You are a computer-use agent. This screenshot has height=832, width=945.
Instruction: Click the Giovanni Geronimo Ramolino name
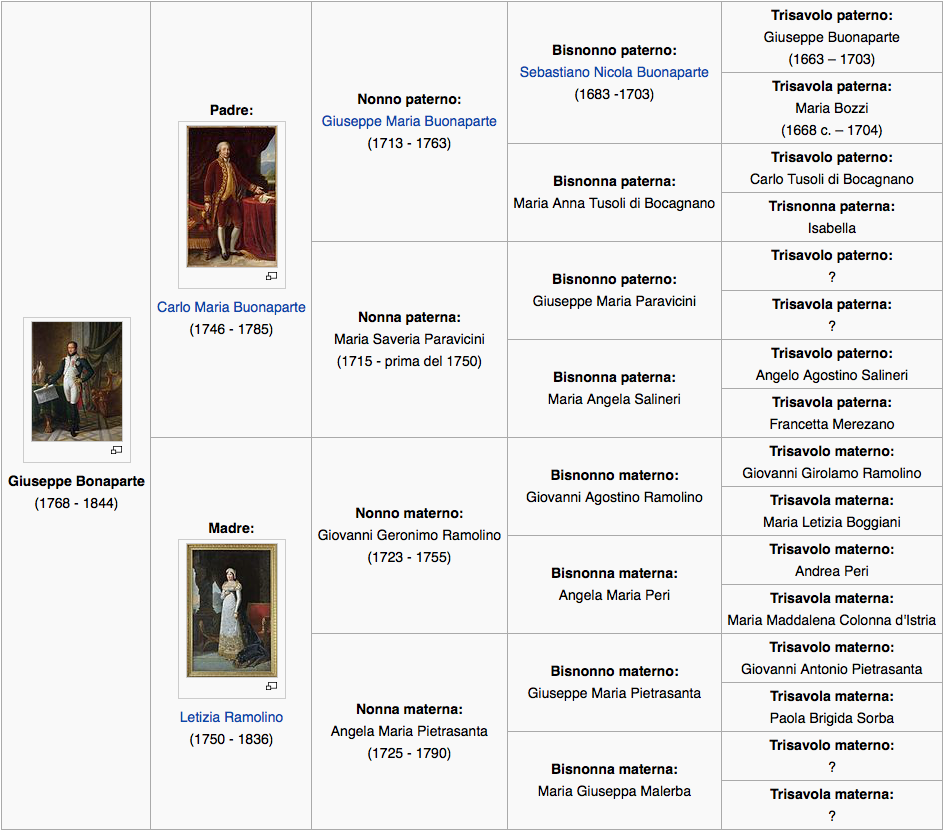(409, 535)
